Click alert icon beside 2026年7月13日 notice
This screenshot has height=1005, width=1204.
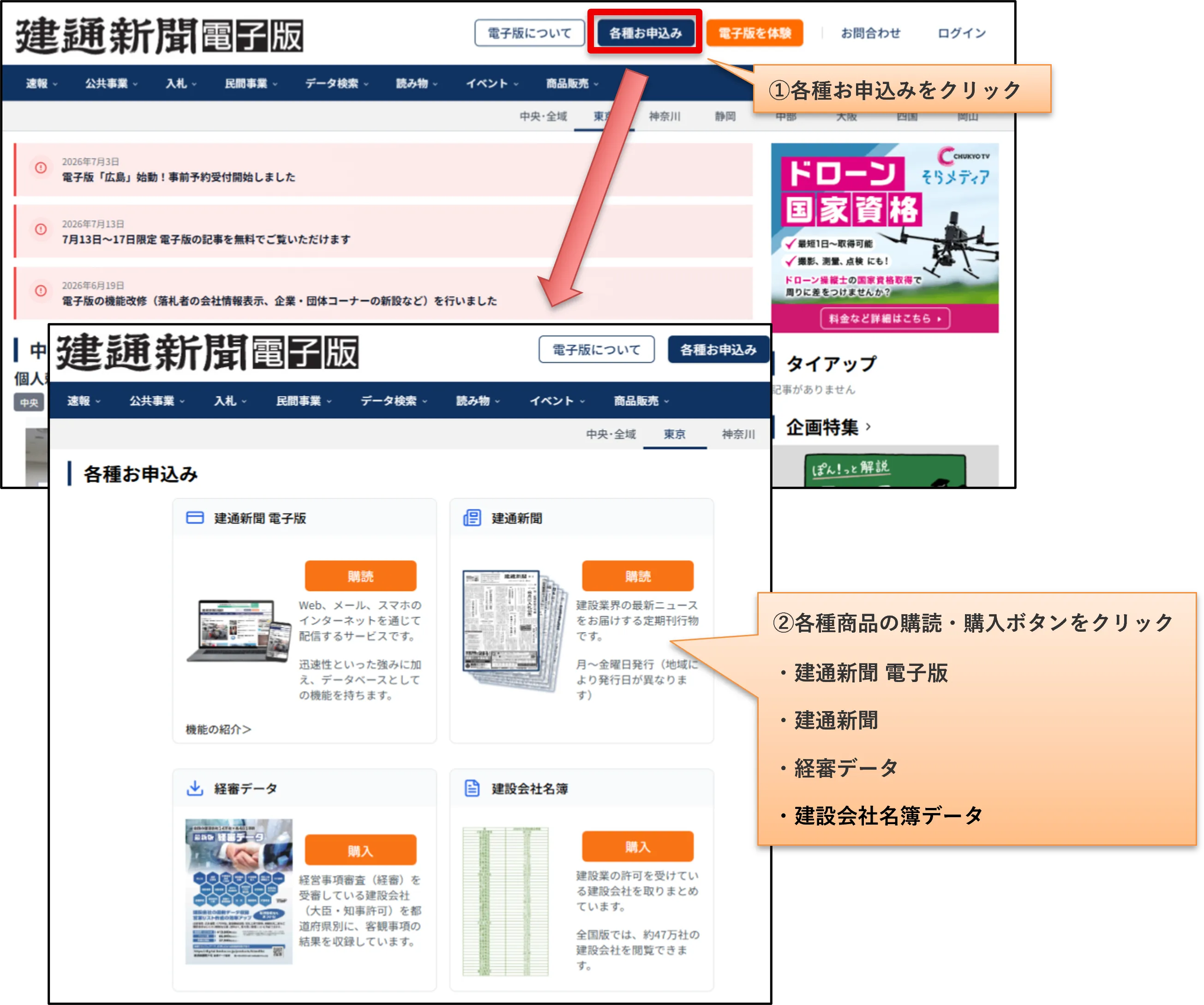coord(41,229)
